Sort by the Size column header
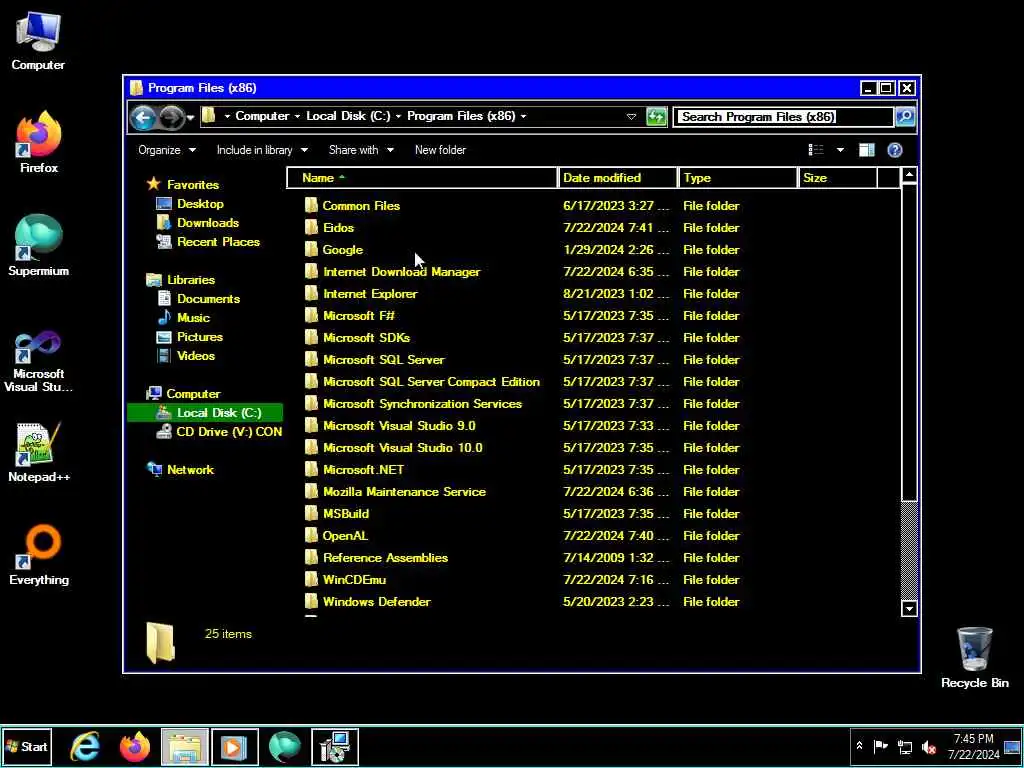 [x=837, y=178]
